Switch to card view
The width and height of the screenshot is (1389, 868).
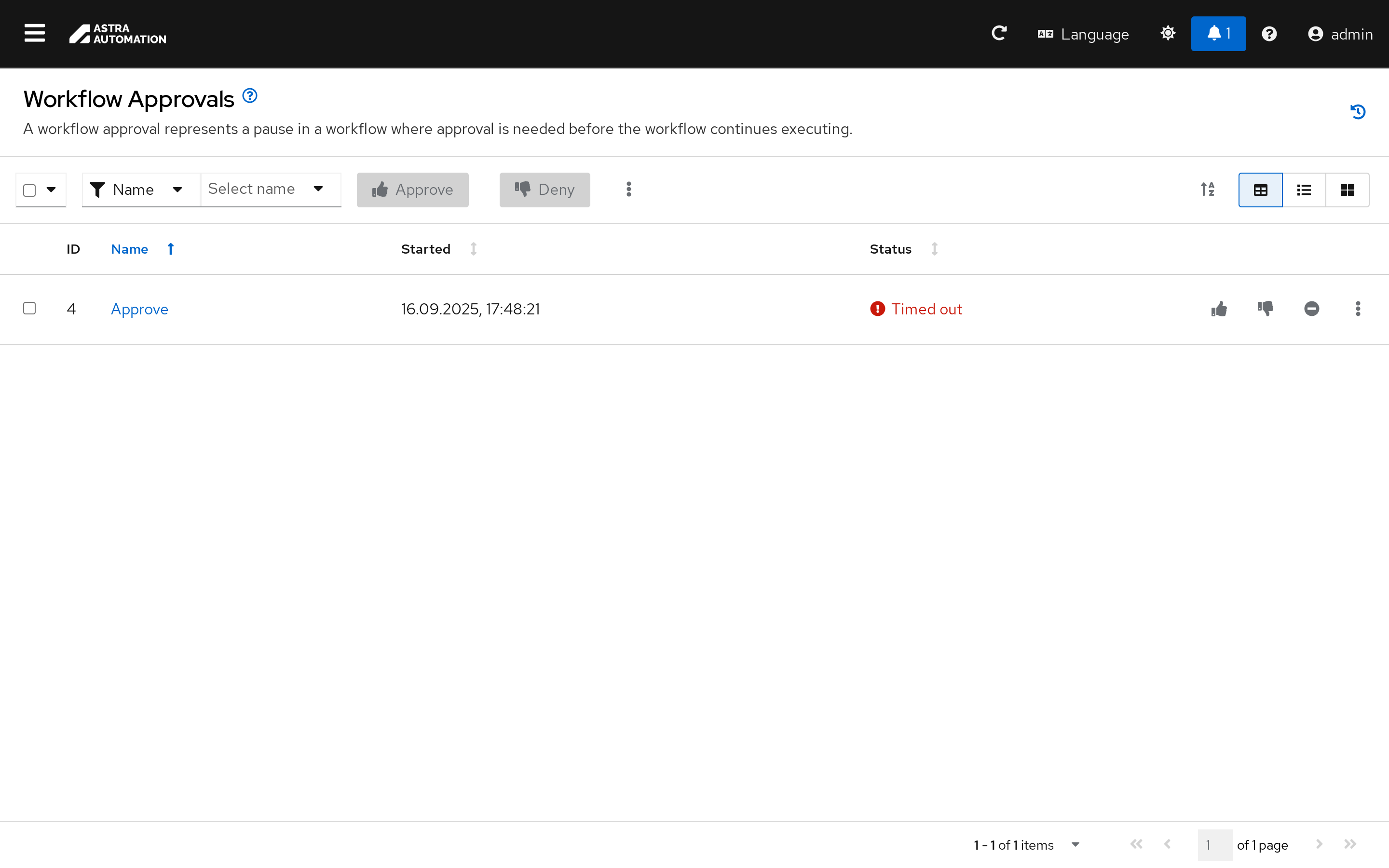tap(1347, 190)
